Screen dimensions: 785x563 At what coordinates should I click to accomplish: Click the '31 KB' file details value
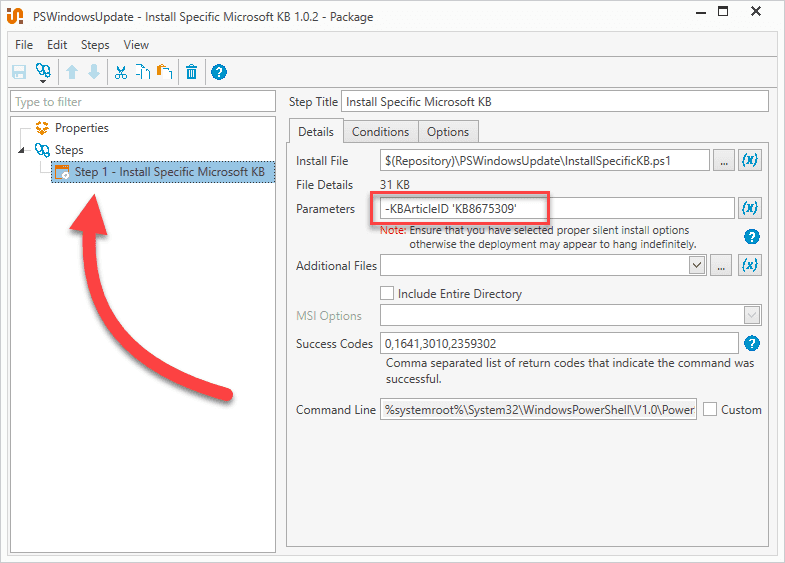(395, 185)
